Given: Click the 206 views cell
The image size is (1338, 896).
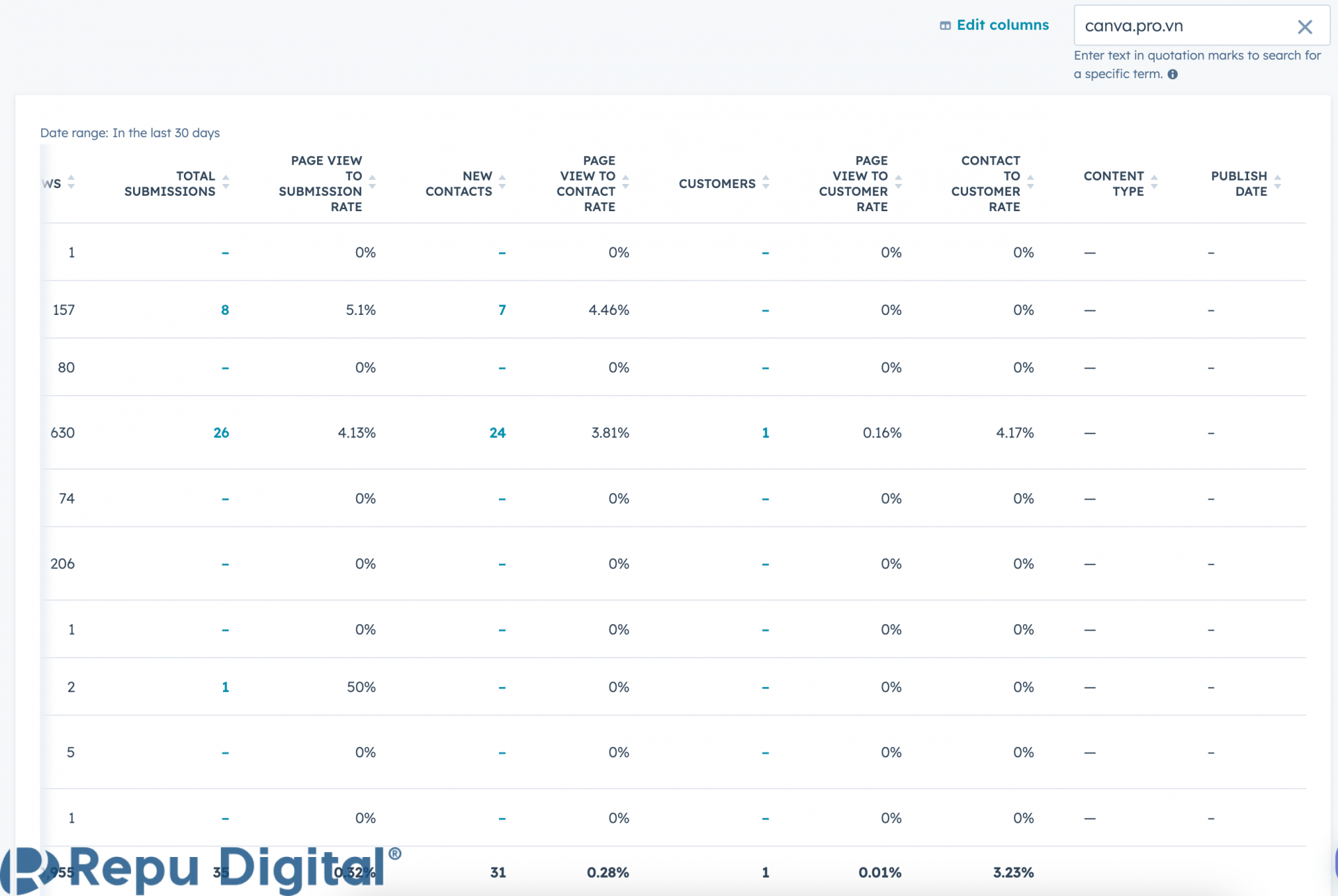Looking at the screenshot, I should coord(62,564).
